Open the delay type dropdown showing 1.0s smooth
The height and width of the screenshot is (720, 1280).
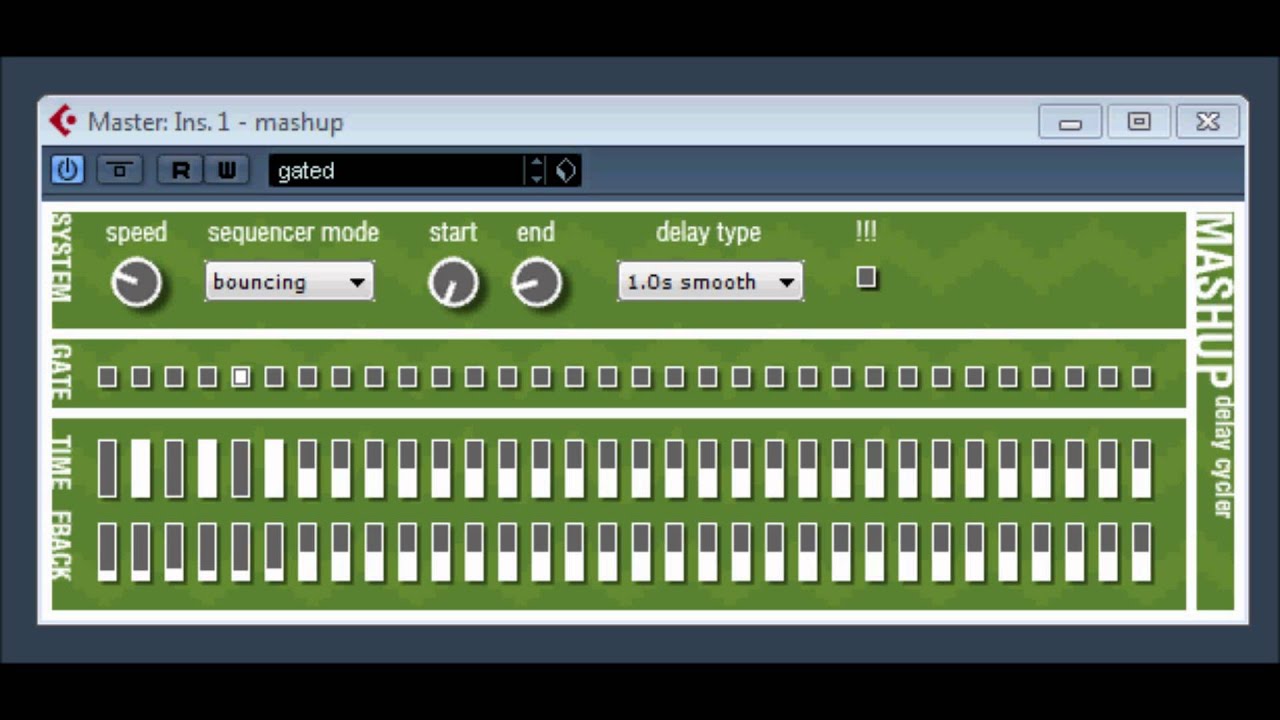(x=710, y=282)
